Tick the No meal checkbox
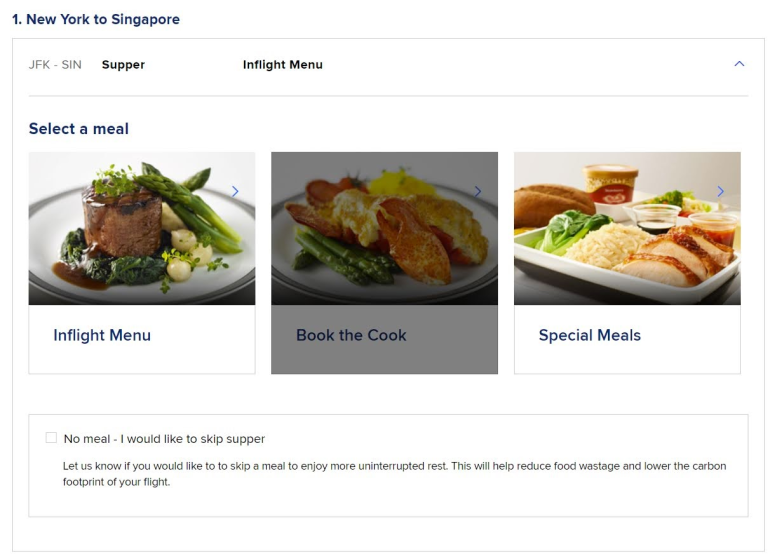The width and height of the screenshot is (770, 556). pyautogui.click(x=51, y=438)
